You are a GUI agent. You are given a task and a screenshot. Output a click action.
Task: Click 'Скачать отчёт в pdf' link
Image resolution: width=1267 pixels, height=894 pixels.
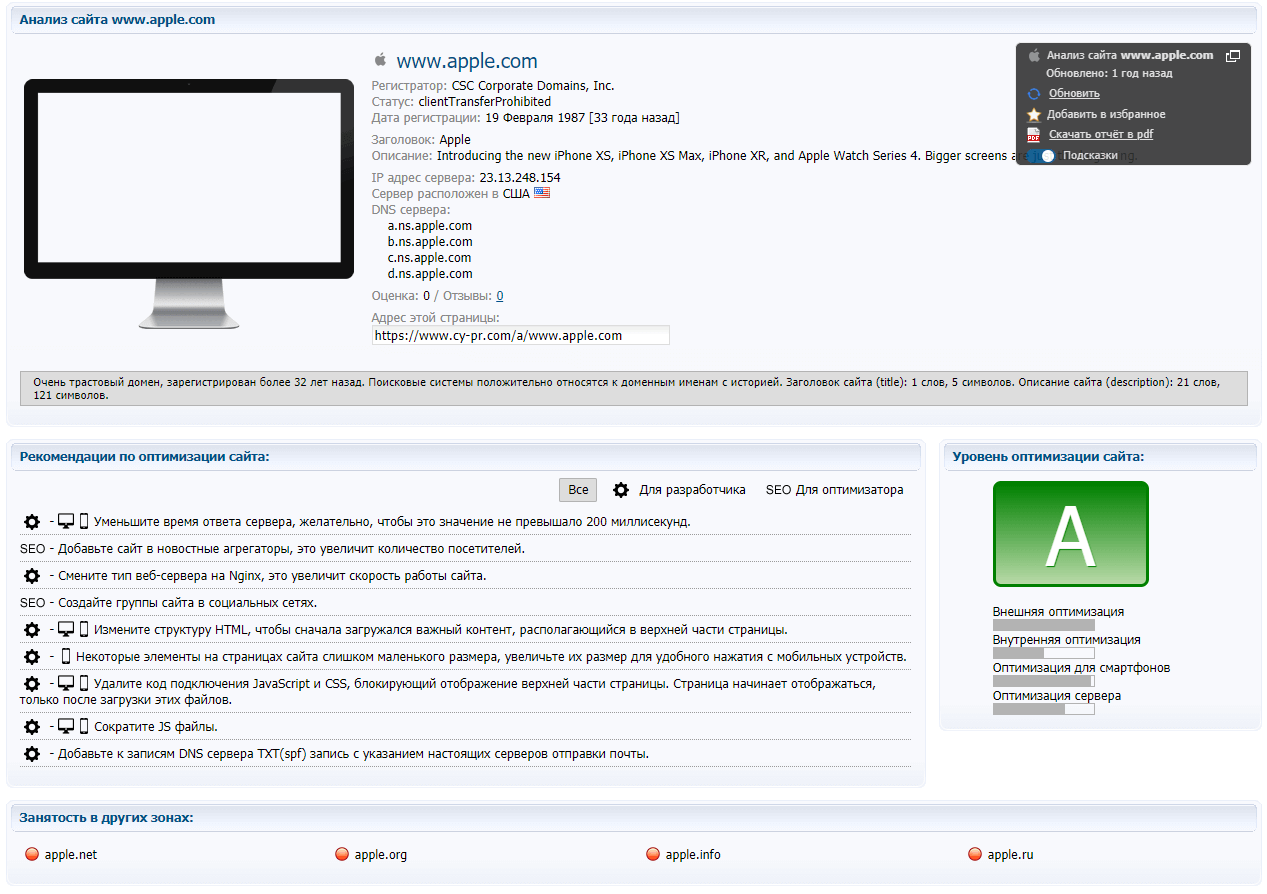pyautogui.click(x=1100, y=134)
